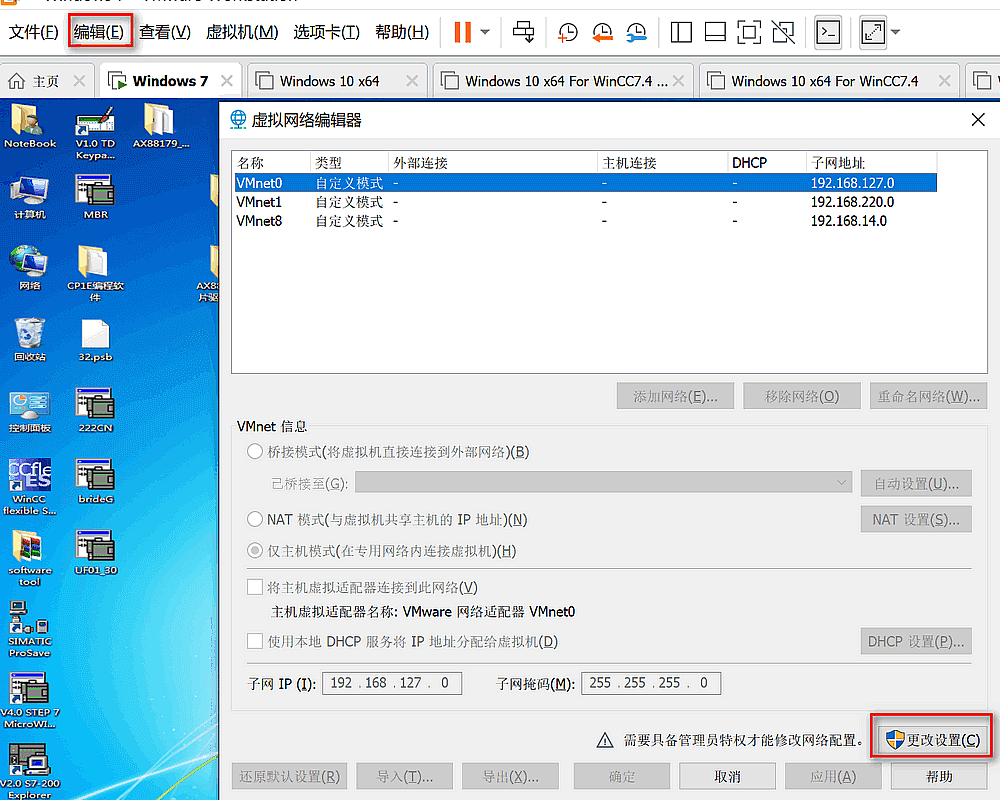
Task: Click the 更改设置(C) button
Action: pos(931,740)
